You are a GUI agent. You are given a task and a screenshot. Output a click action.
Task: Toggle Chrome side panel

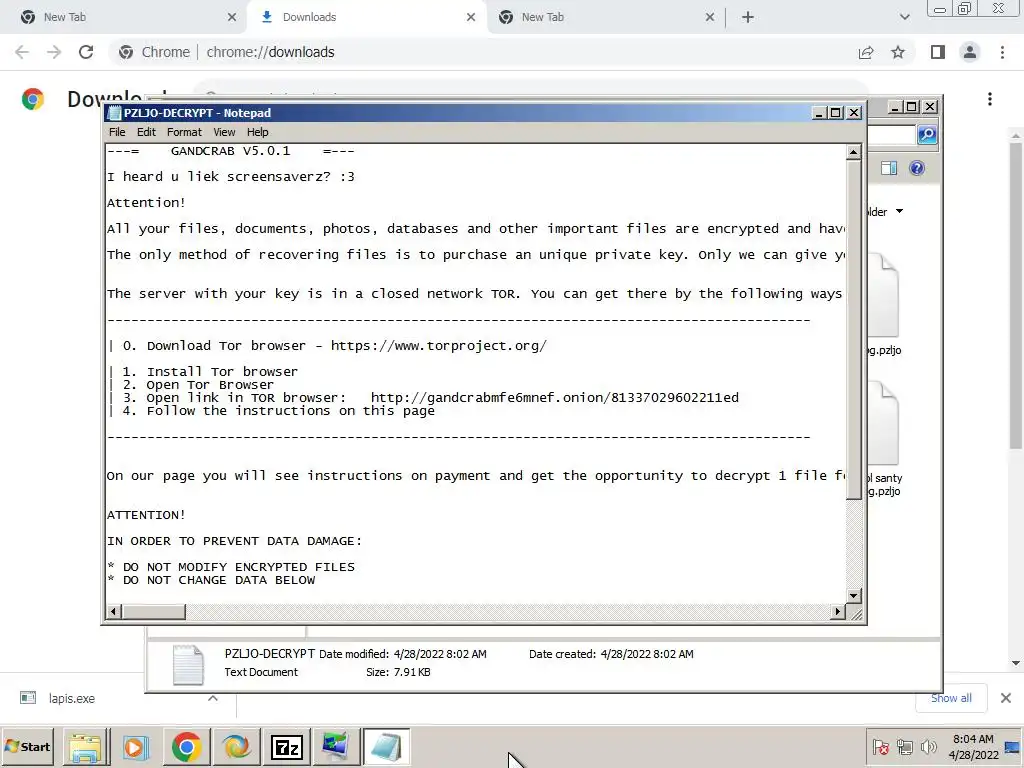point(938,52)
